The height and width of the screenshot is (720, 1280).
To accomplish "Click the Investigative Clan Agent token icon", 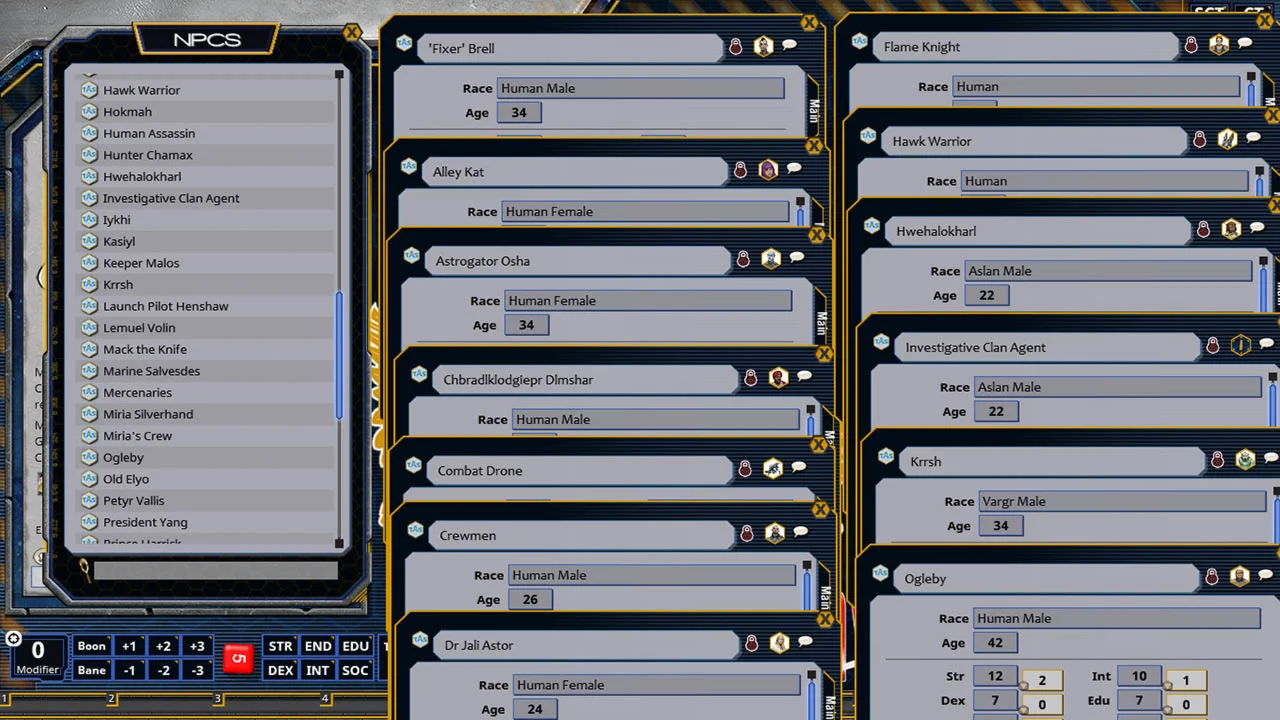I will click(x=1240, y=346).
